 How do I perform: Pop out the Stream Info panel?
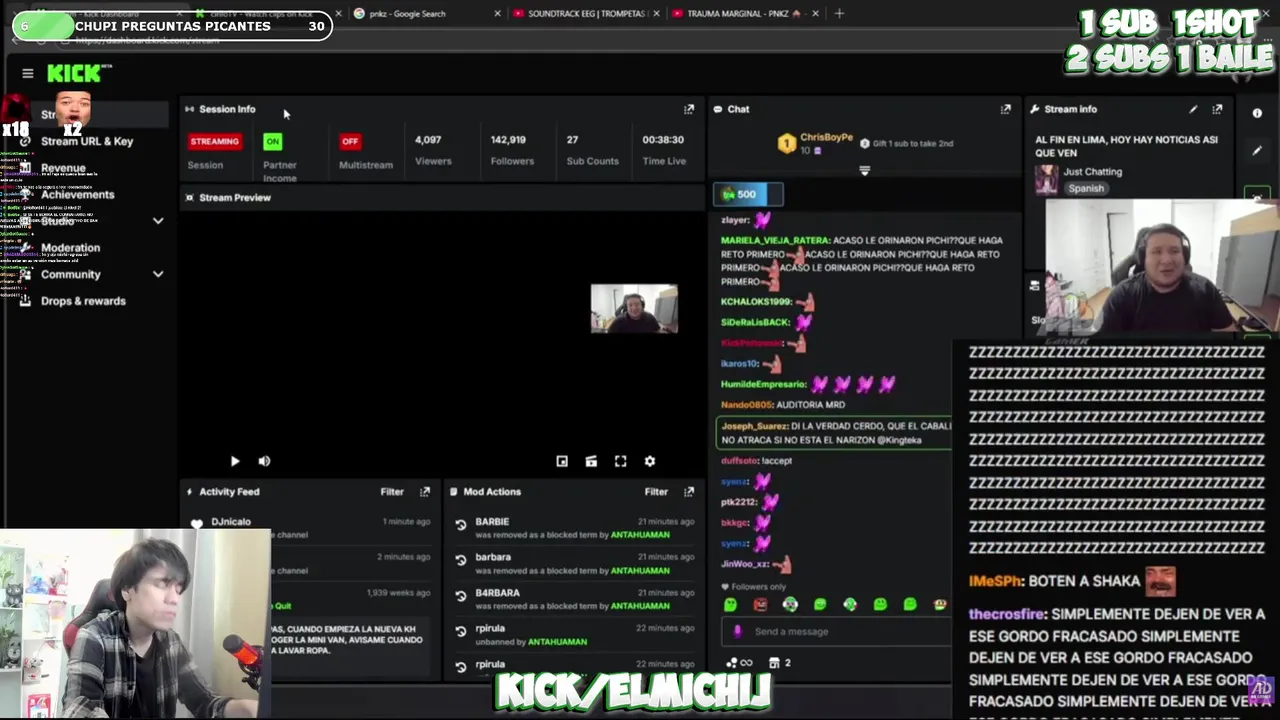1217,109
